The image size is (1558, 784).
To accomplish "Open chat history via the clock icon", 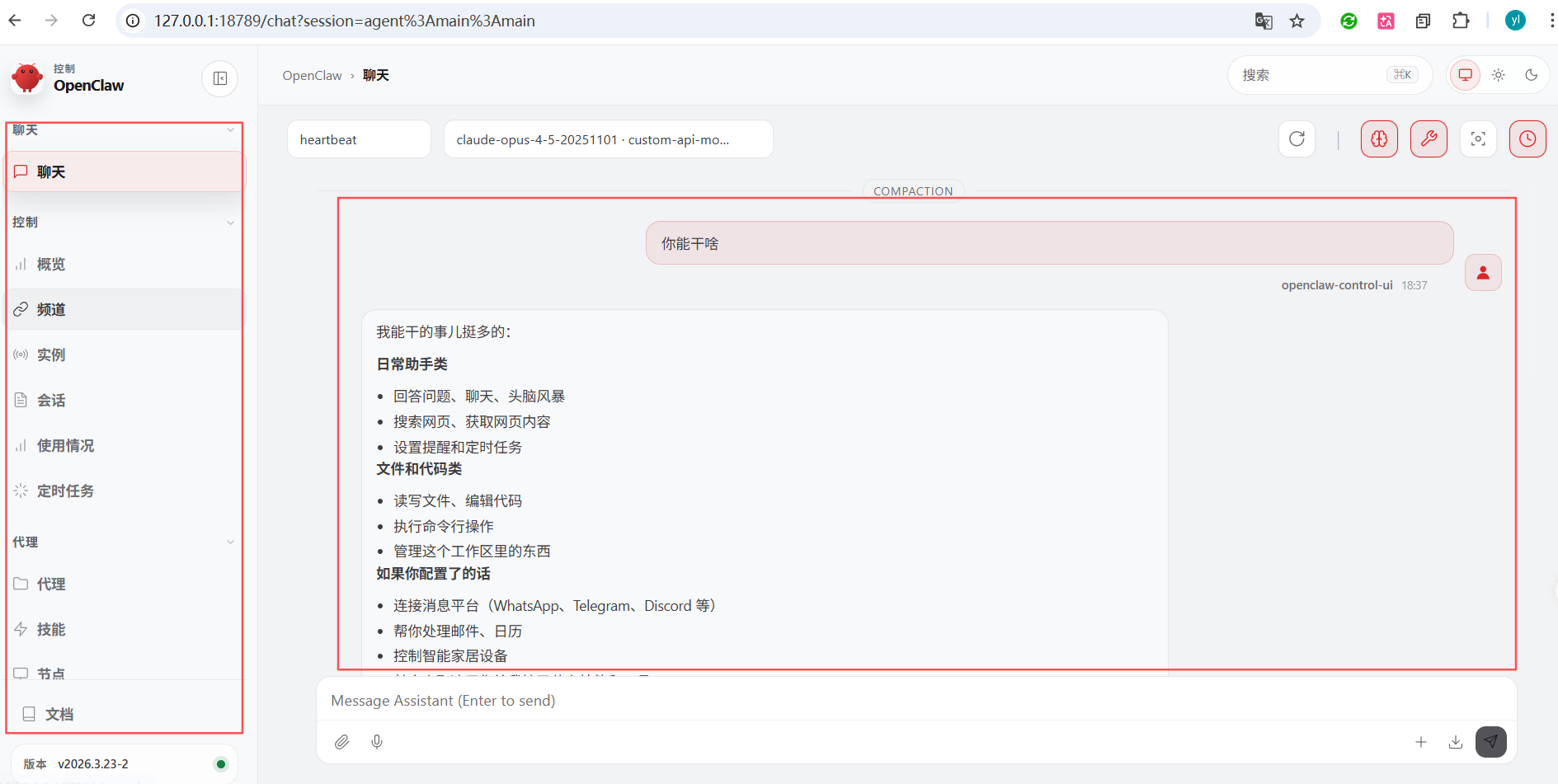I will 1527,138.
